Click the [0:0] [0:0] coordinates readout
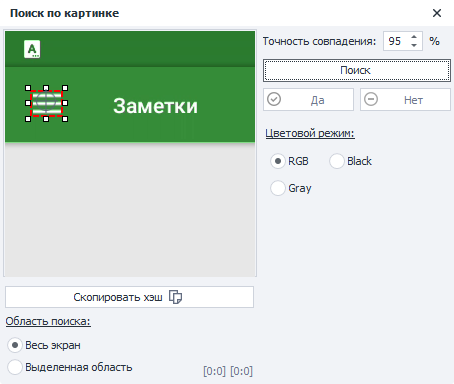The width and height of the screenshot is (454, 384). click(228, 371)
